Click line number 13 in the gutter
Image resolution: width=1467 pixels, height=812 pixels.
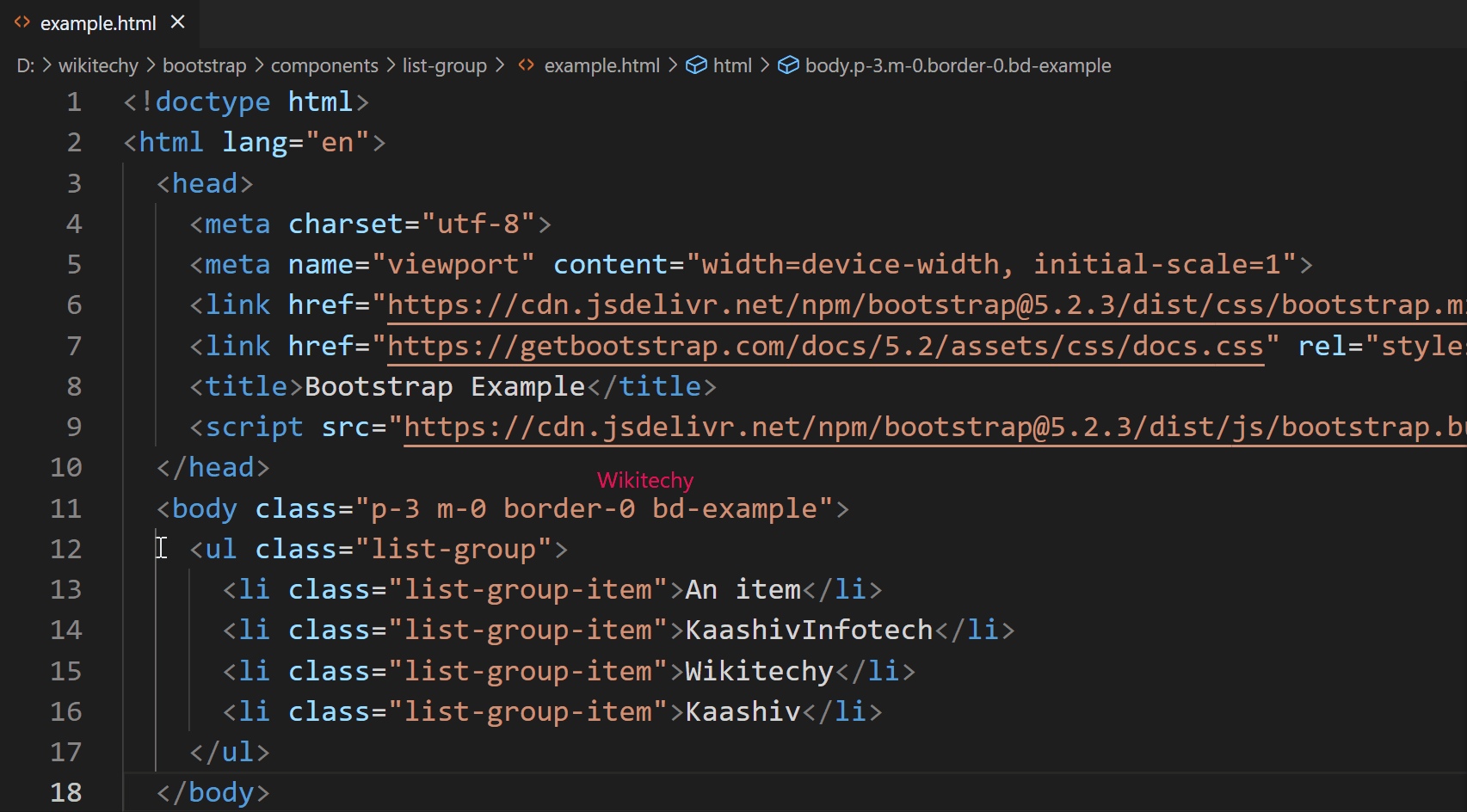65,589
